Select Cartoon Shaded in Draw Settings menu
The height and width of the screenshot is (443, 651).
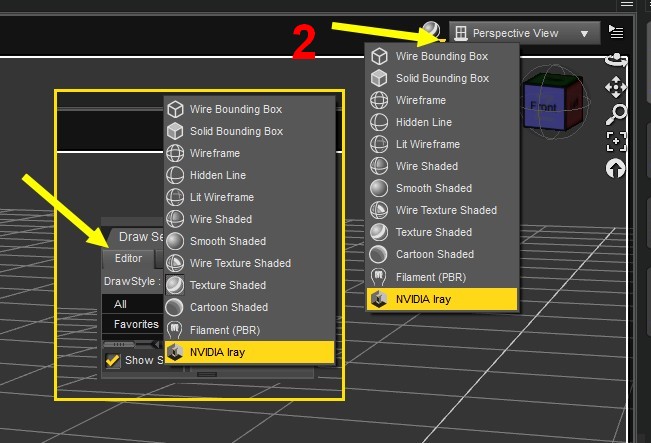click(250, 307)
